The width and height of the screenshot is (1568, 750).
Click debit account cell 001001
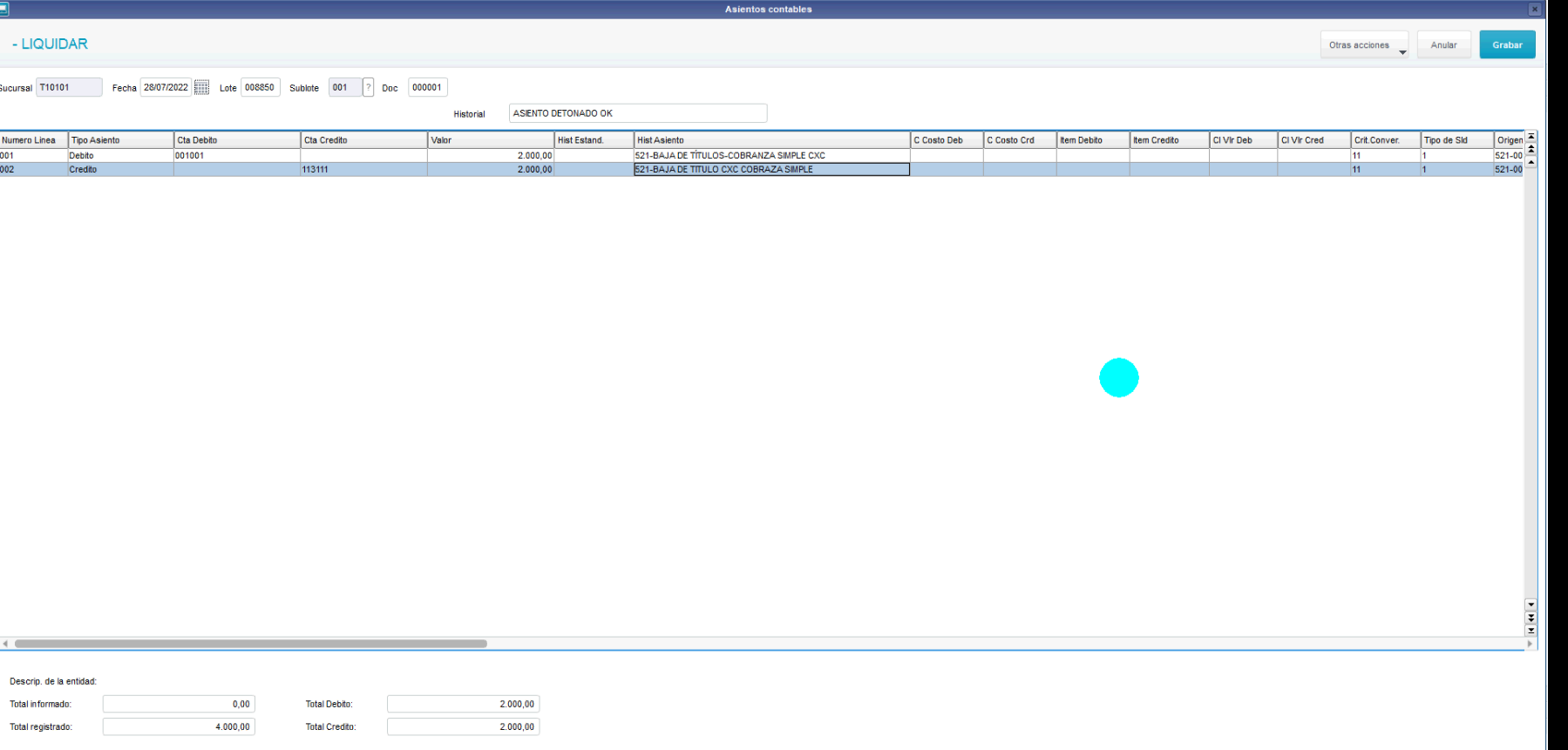(x=237, y=156)
